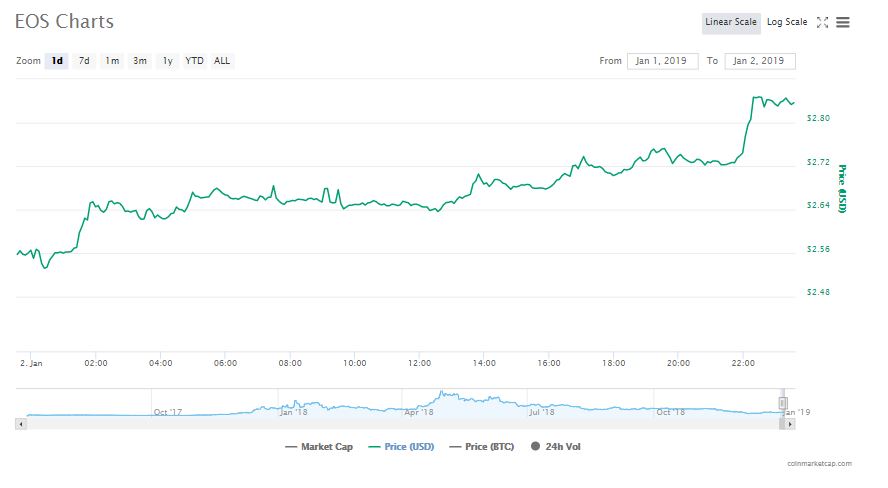The image size is (888, 488).
Task: Open the coinmarketcap.com credit link
Action: click(819, 463)
